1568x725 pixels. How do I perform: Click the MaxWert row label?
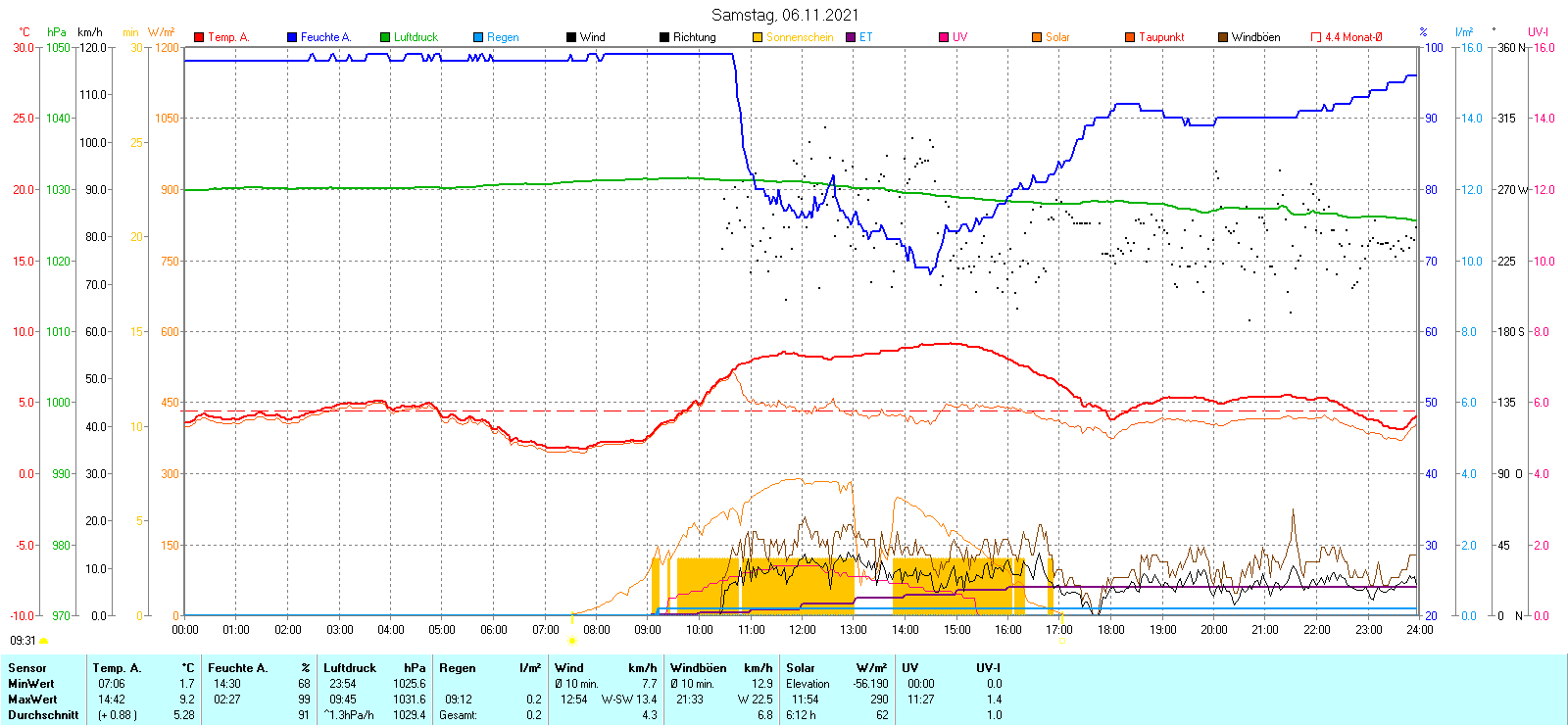[32, 700]
